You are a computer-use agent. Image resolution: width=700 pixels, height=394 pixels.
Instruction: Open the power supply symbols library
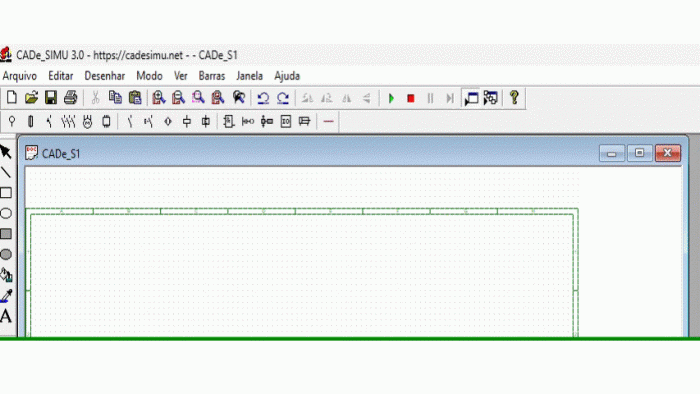point(12,121)
